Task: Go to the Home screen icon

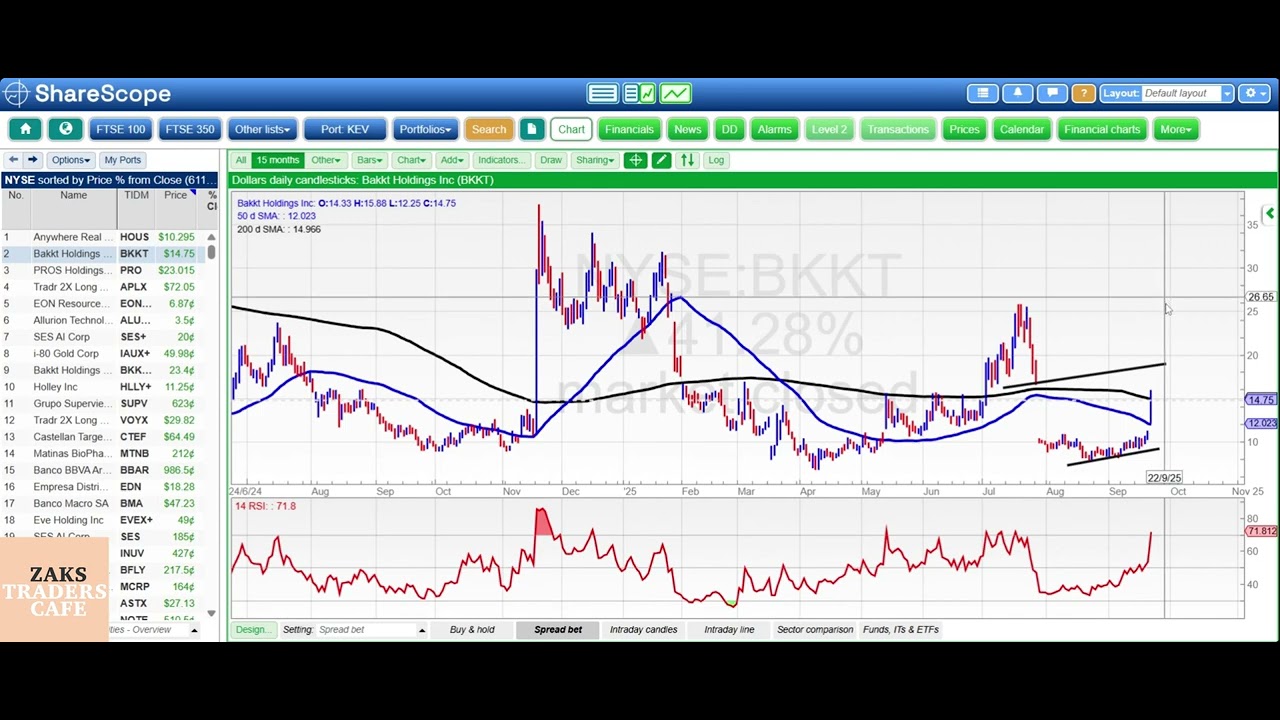Action: coord(26,129)
